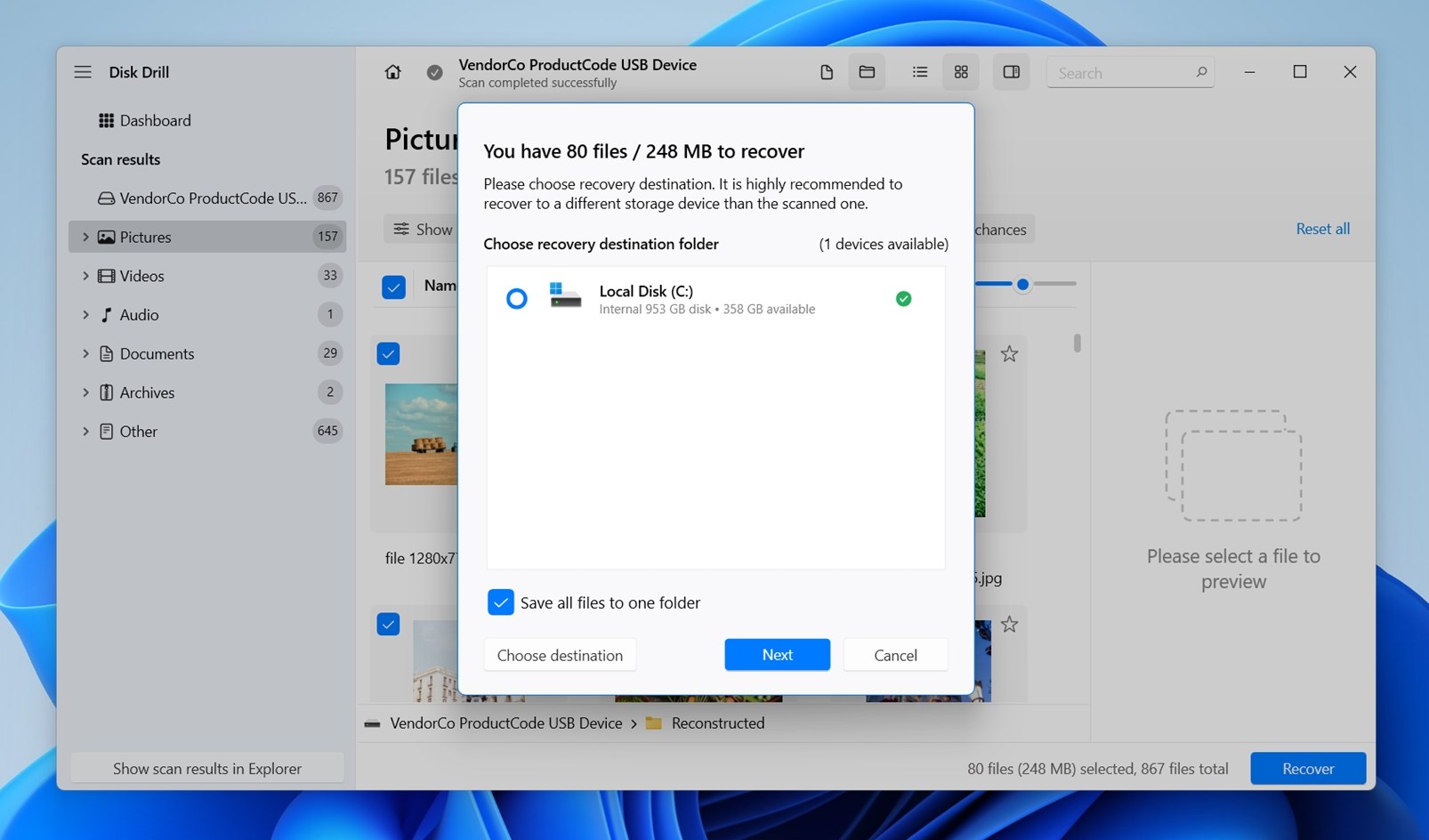Click the filter sliders icon beside Show
The height and width of the screenshot is (840, 1429).
pyautogui.click(x=402, y=229)
